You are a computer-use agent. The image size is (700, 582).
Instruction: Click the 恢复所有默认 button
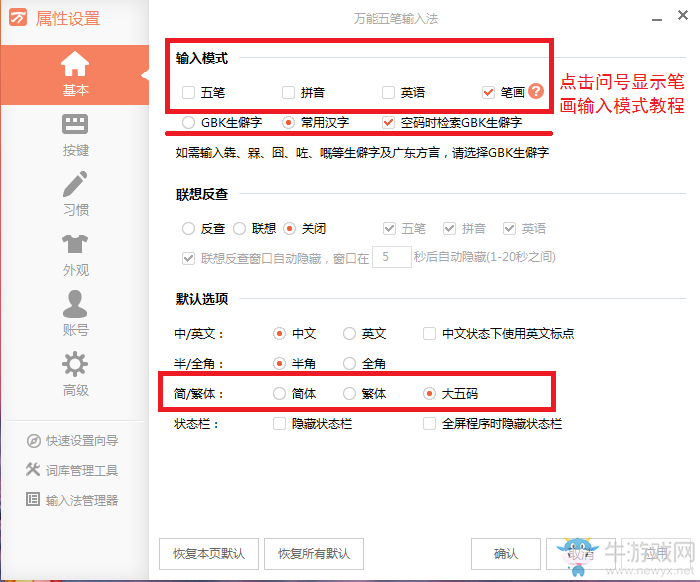(x=314, y=553)
